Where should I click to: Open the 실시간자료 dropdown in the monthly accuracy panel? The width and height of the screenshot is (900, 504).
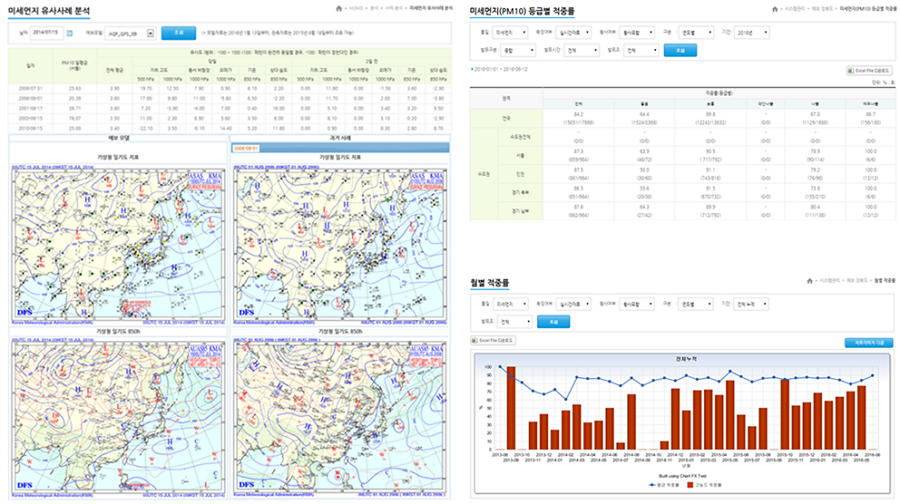pyautogui.click(x=573, y=304)
